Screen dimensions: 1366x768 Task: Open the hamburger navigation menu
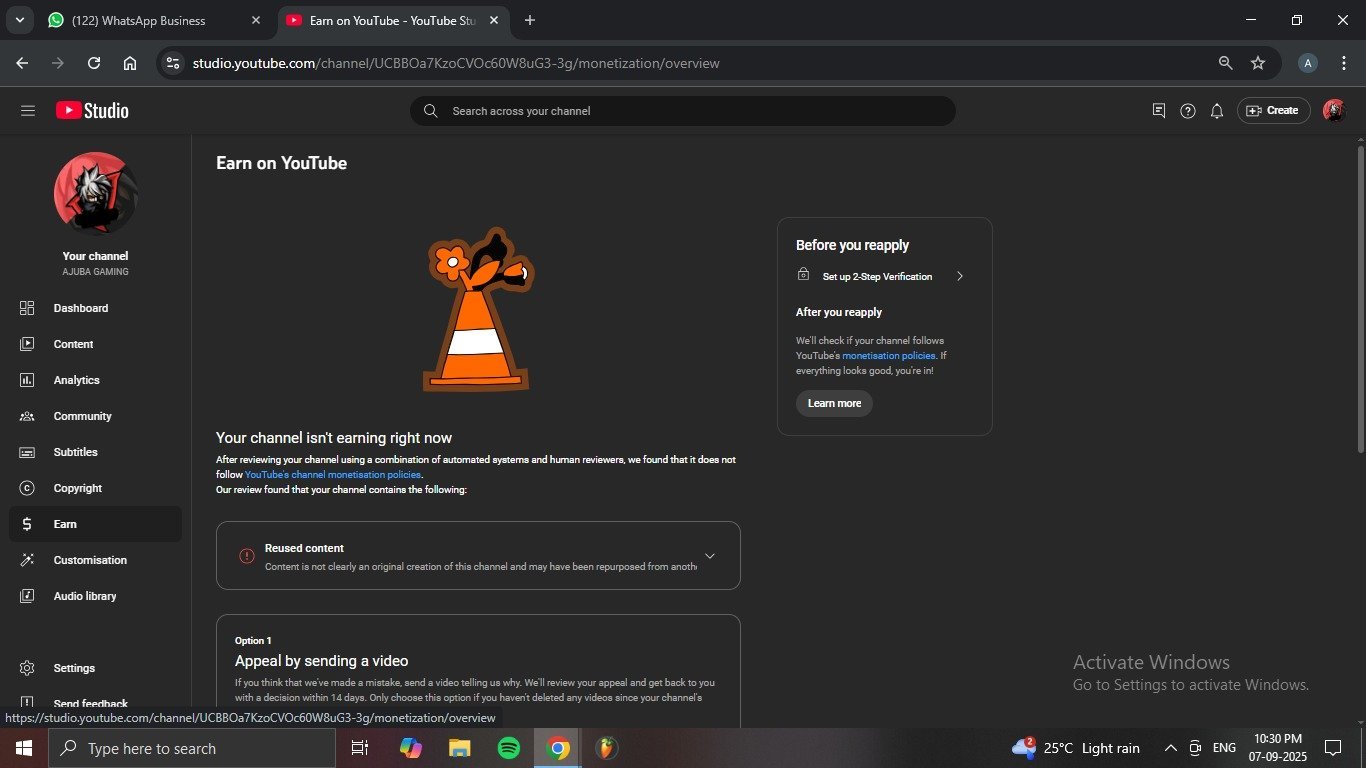coord(27,111)
